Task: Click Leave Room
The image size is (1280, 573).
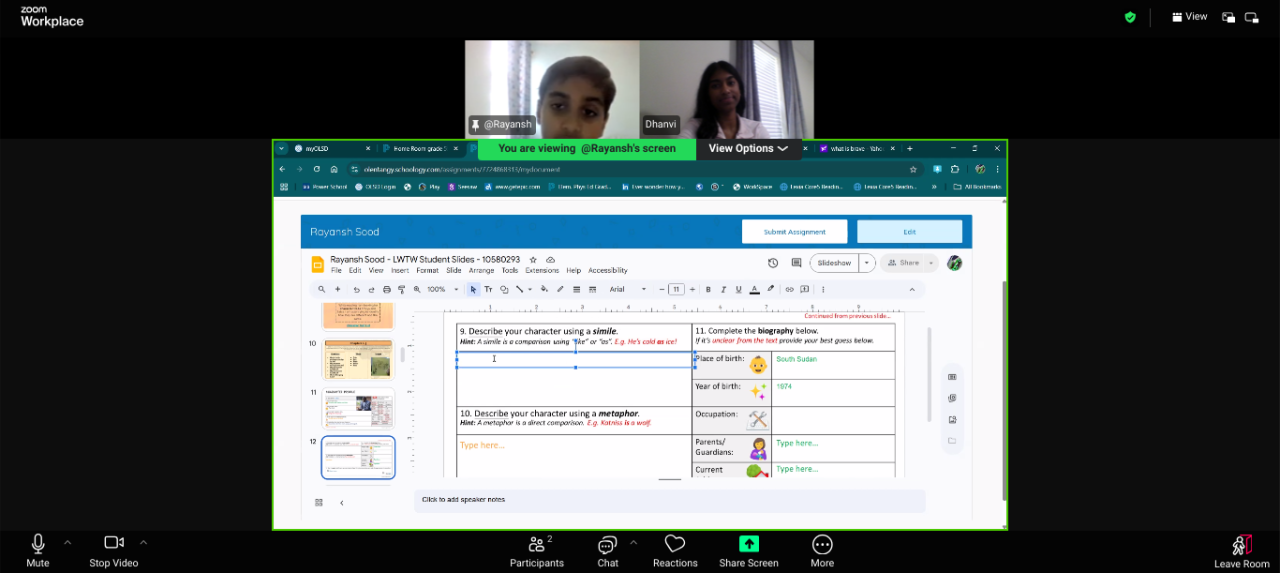Action: coord(1241,551)
